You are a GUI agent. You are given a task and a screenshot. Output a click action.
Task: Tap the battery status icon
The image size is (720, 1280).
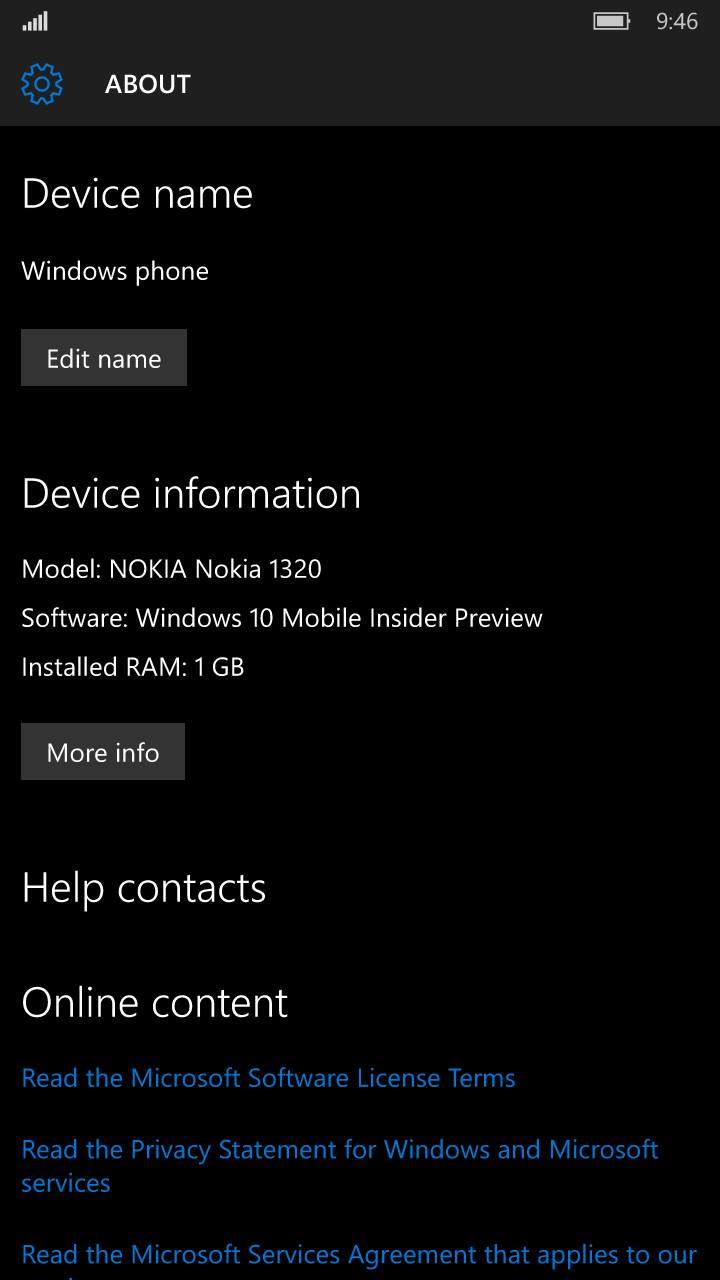(x=612, y=21)
